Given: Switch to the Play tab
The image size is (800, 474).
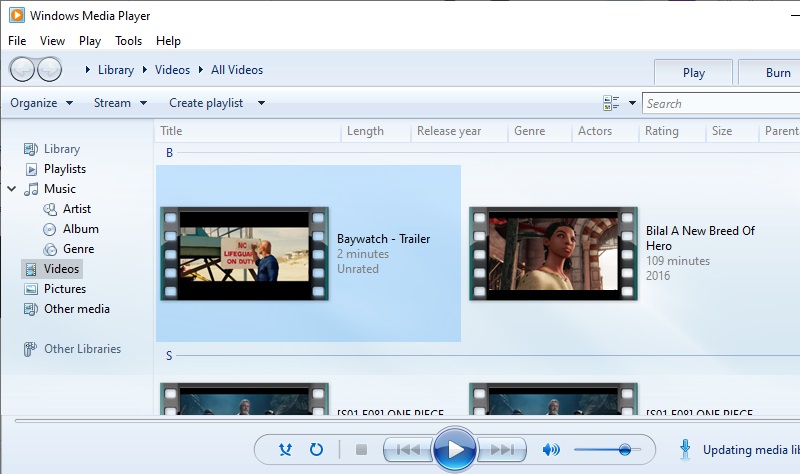Looking at the screenshot, I should 694,73.
